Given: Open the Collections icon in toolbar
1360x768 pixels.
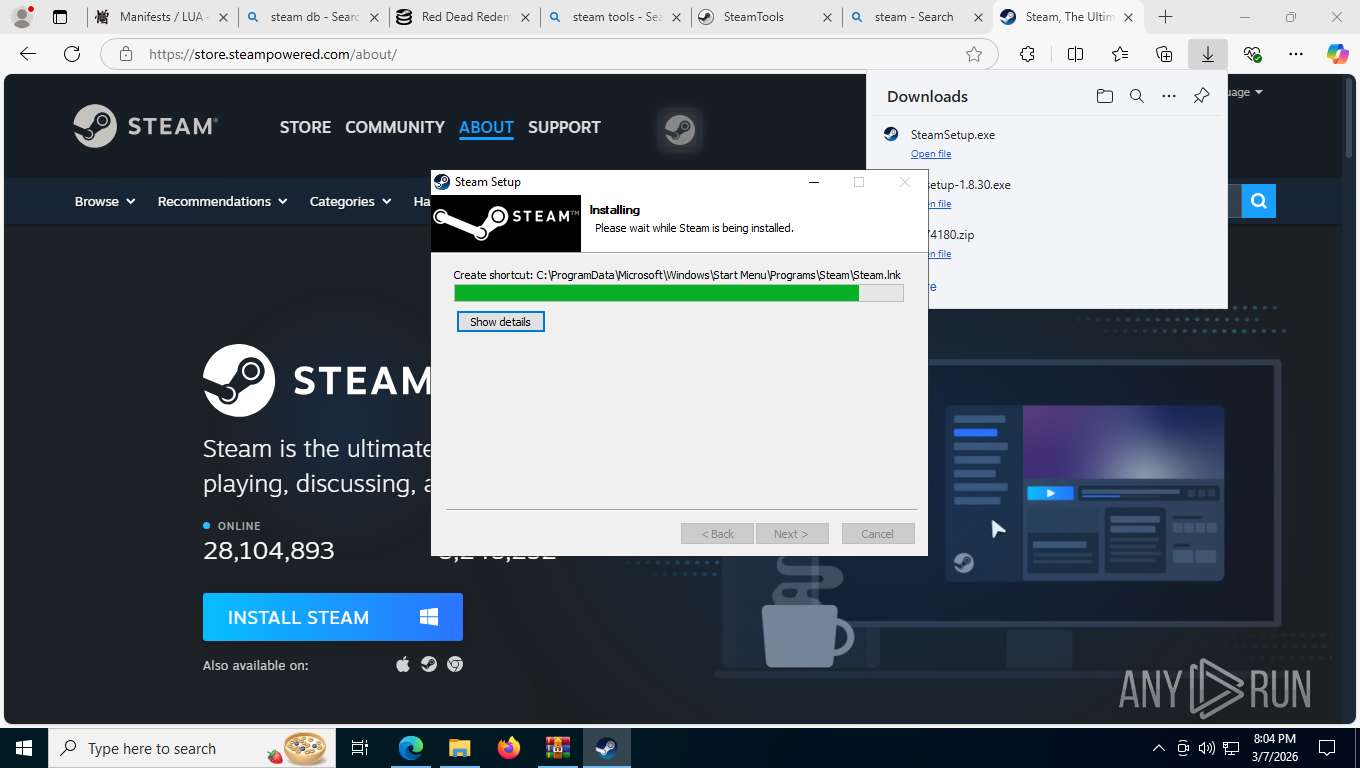Looking at the screenshot, I should [x=1163, y=54].
